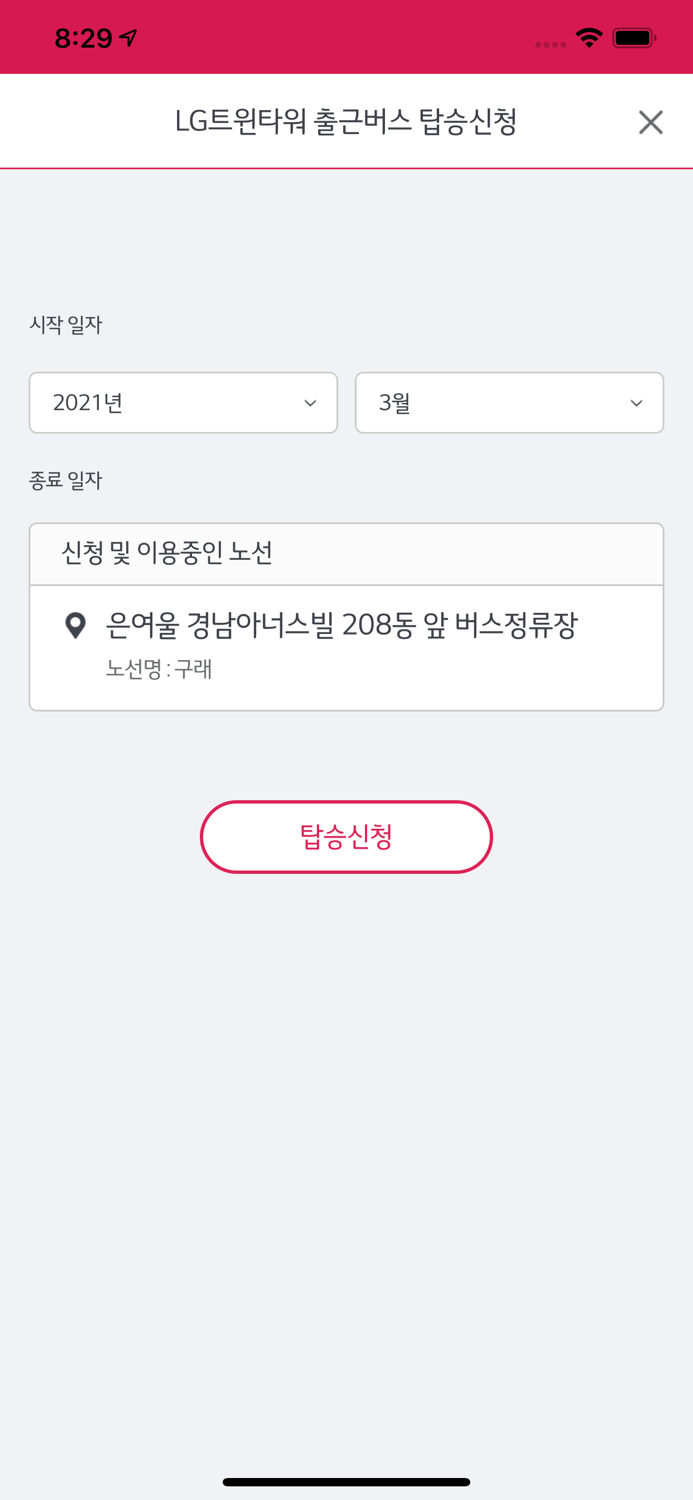Open the 3월 month dropdown

click(509, 403)
